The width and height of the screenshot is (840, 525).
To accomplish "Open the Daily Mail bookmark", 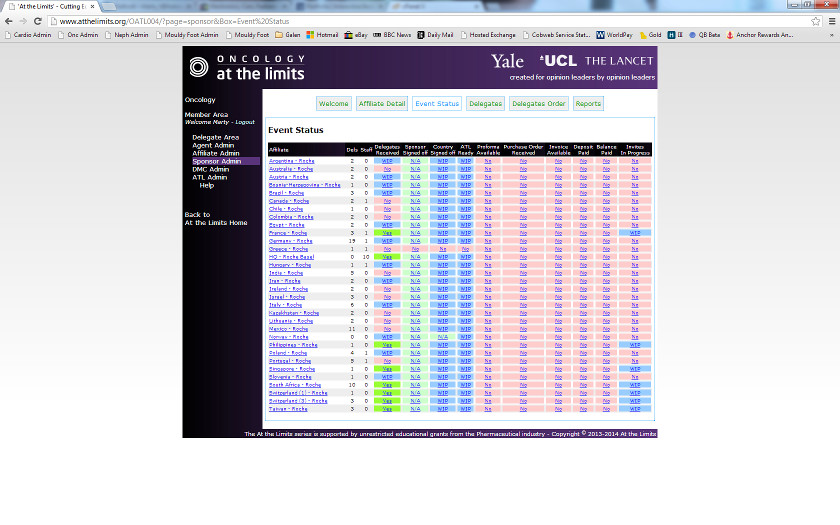I will click(435, 35).
